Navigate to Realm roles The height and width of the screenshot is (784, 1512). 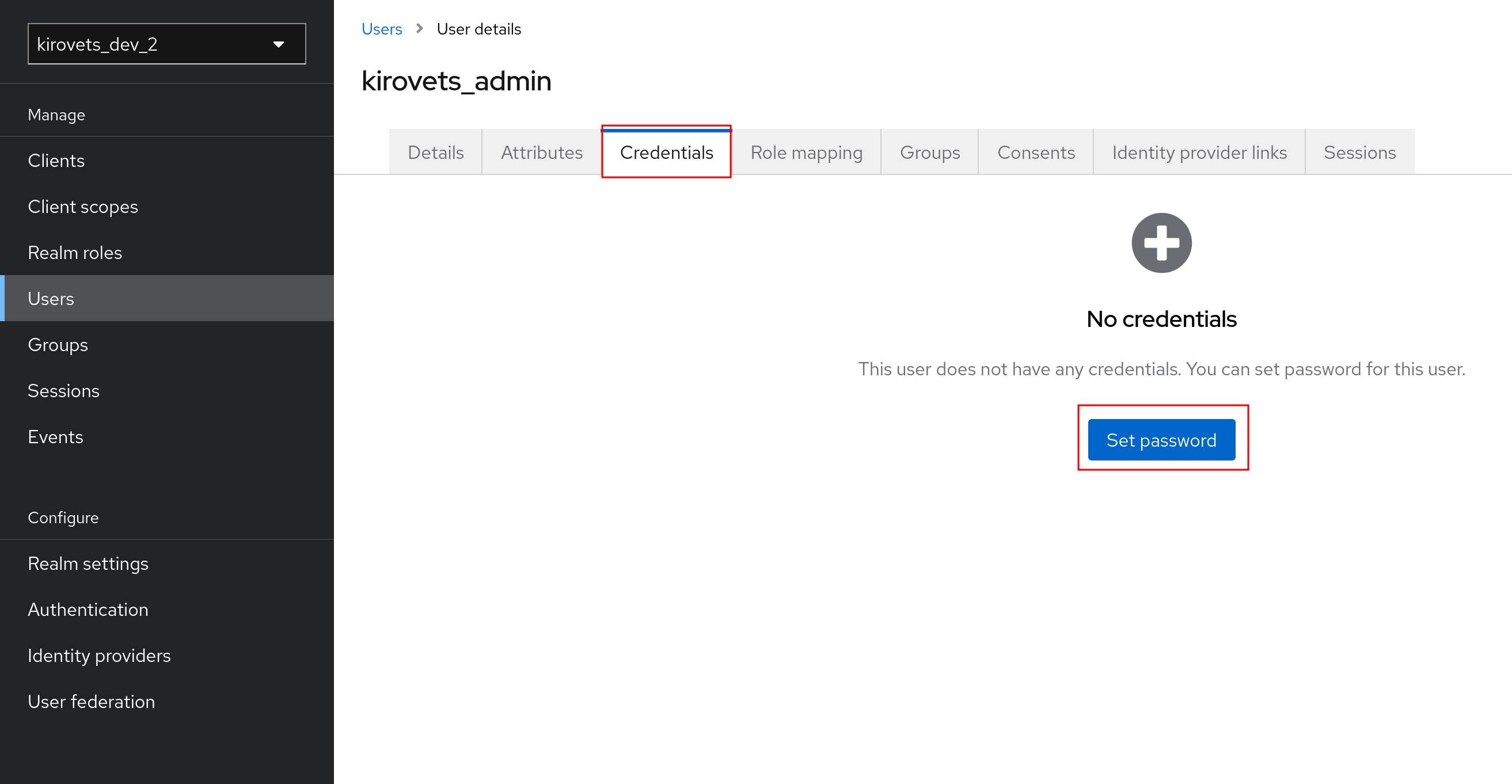tap(74, 252)
